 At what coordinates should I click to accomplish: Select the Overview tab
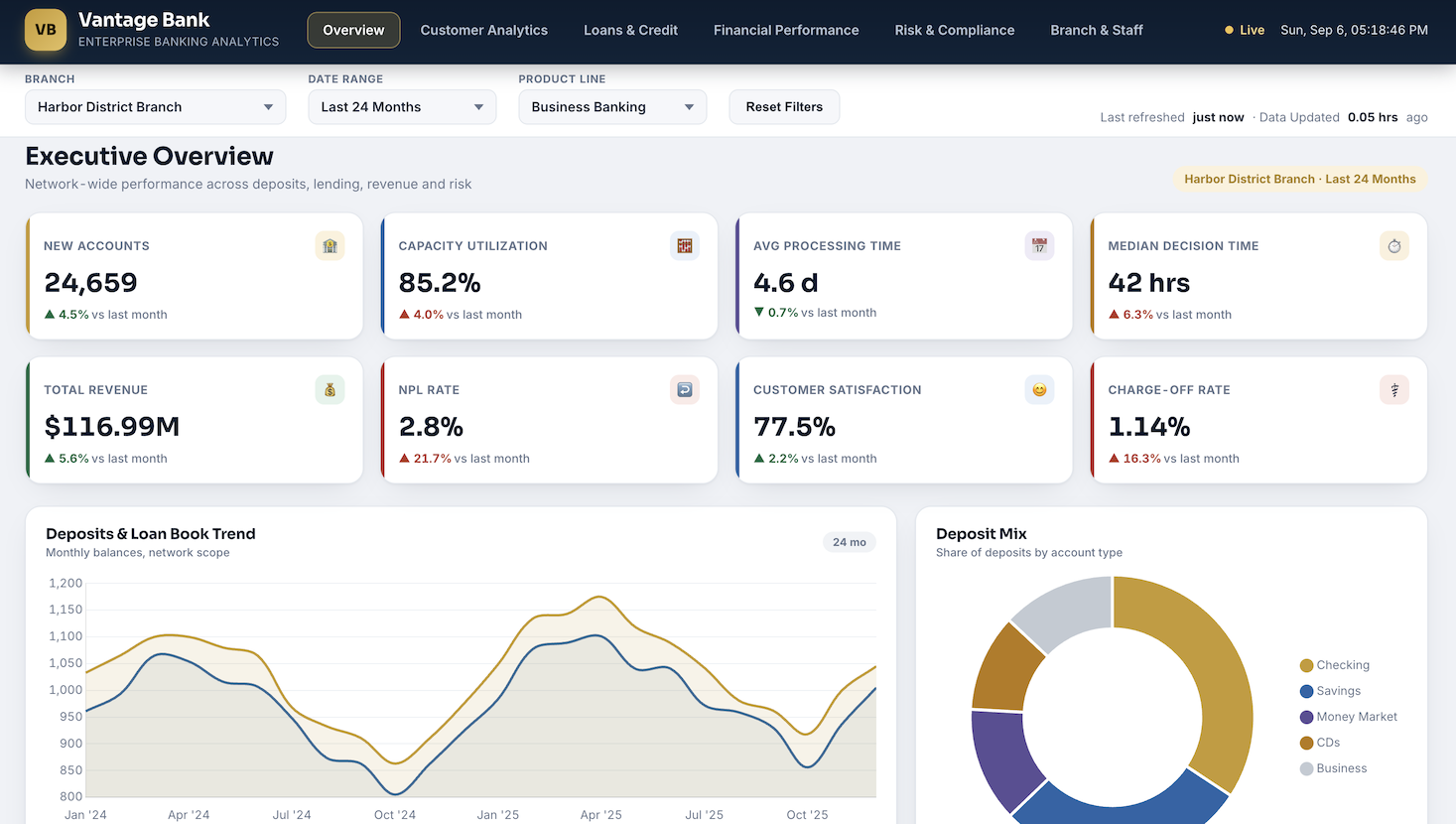pos(353,30)
